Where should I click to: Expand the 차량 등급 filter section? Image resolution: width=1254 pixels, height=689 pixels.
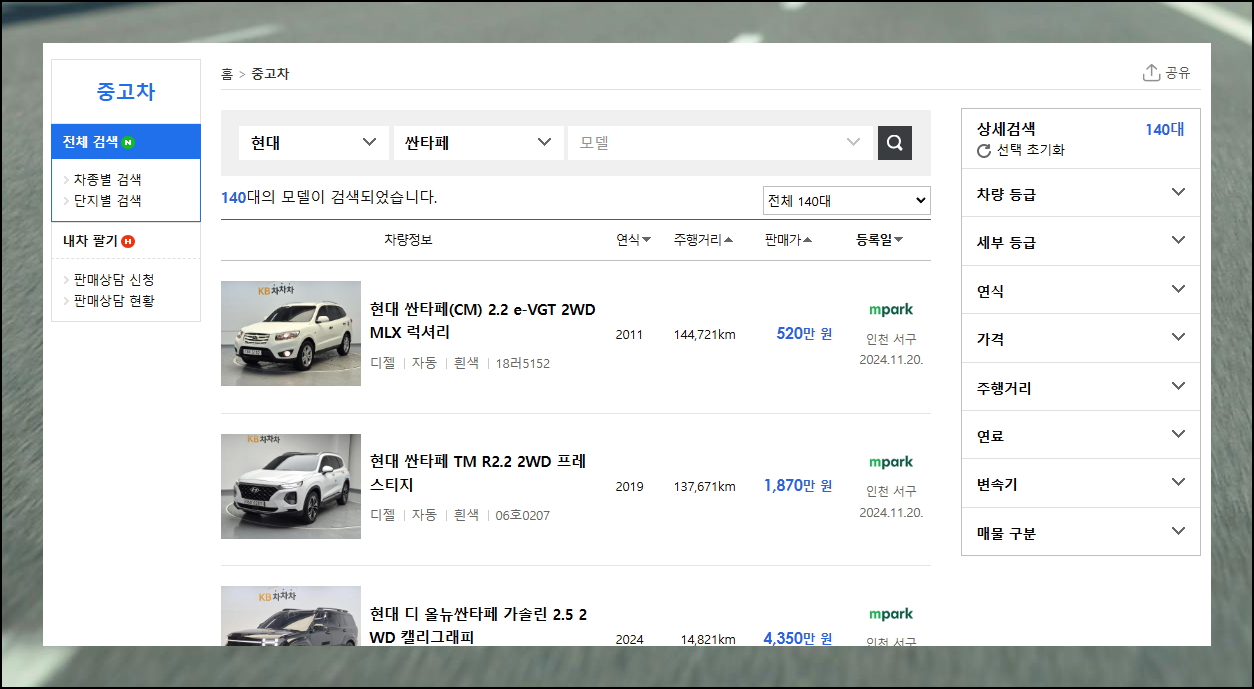(x=1081, y=194)
